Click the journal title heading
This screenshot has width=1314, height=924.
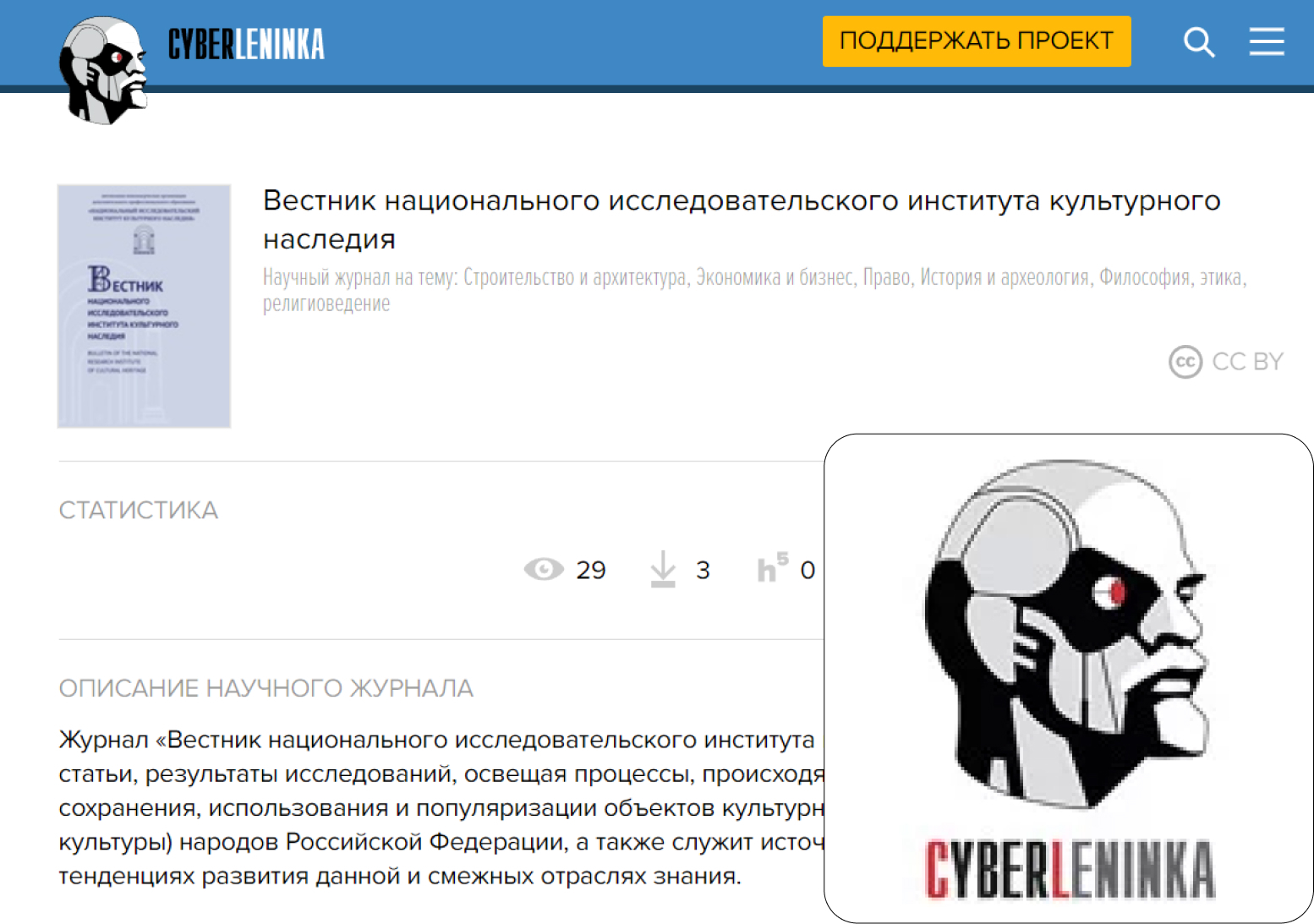tap(742, 220)
